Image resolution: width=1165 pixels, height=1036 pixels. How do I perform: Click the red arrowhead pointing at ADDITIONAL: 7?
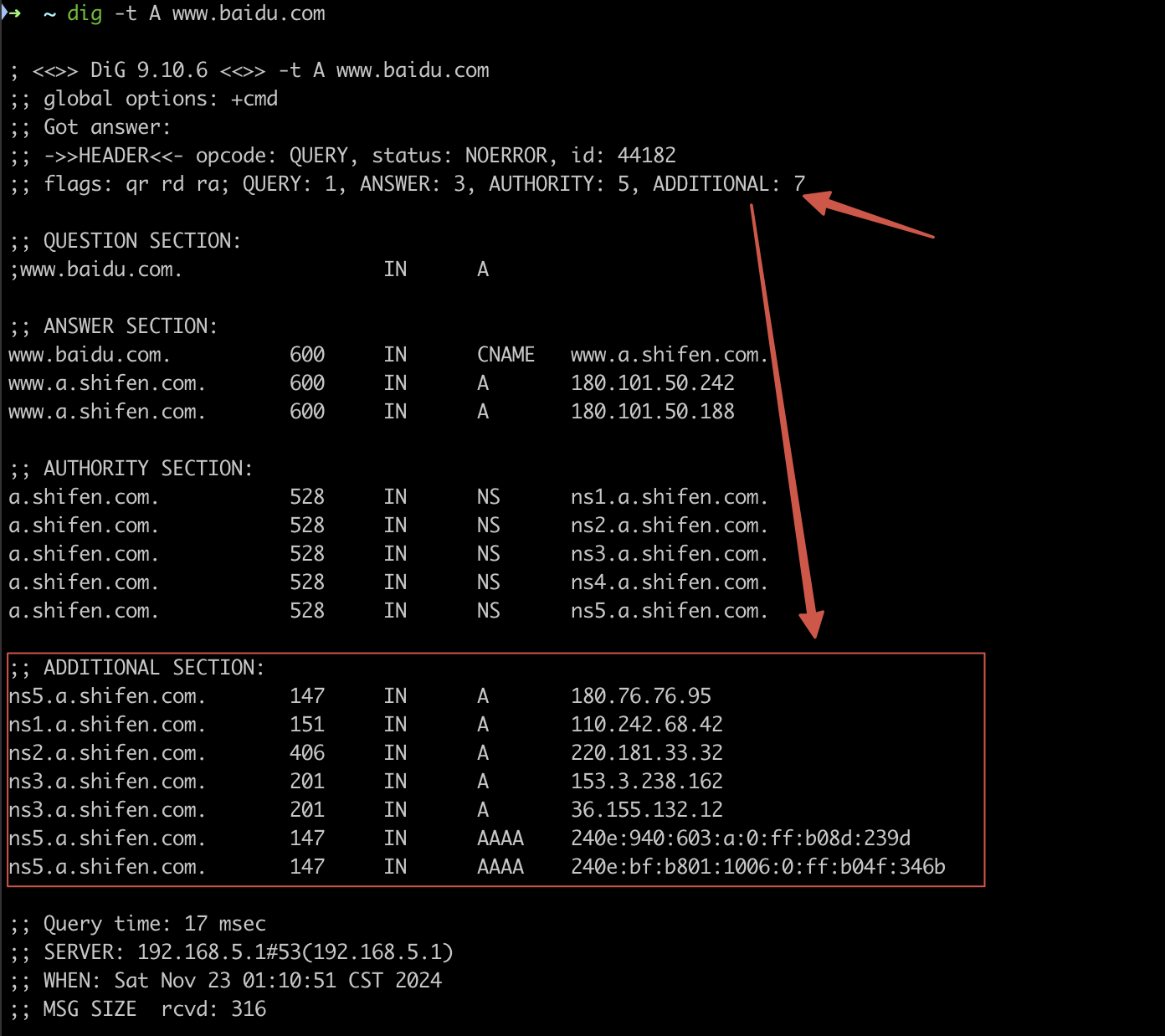(817, 202)
